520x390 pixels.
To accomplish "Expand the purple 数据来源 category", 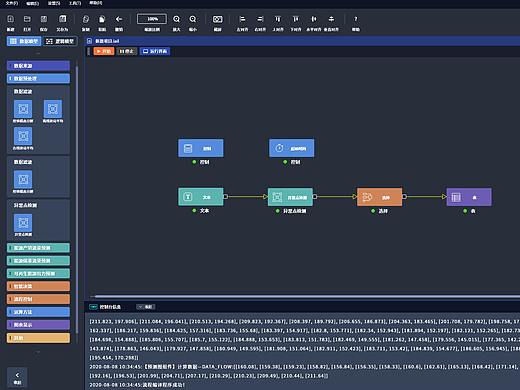I will pyautogui.click(x=38, y=66).
